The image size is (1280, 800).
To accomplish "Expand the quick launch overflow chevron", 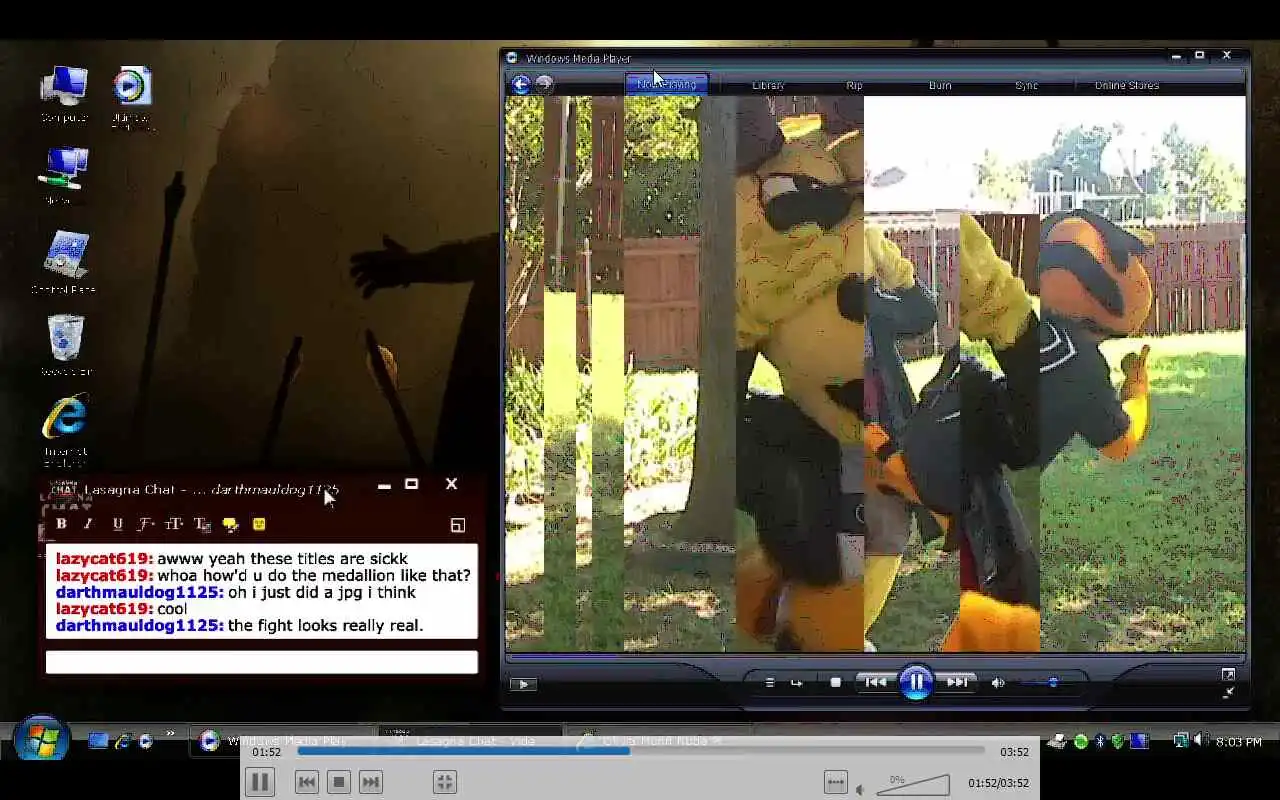I will point(171,734).
